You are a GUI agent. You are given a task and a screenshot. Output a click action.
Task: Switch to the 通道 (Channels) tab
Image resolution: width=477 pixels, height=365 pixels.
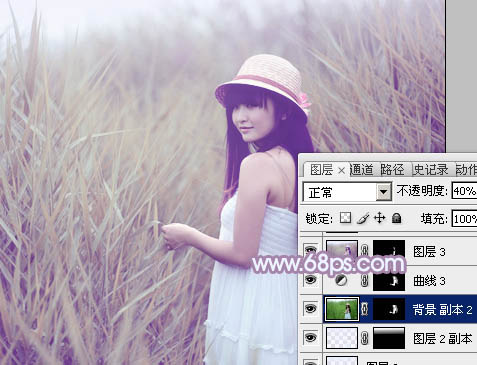pyautogui.click(x=361, y=170)
